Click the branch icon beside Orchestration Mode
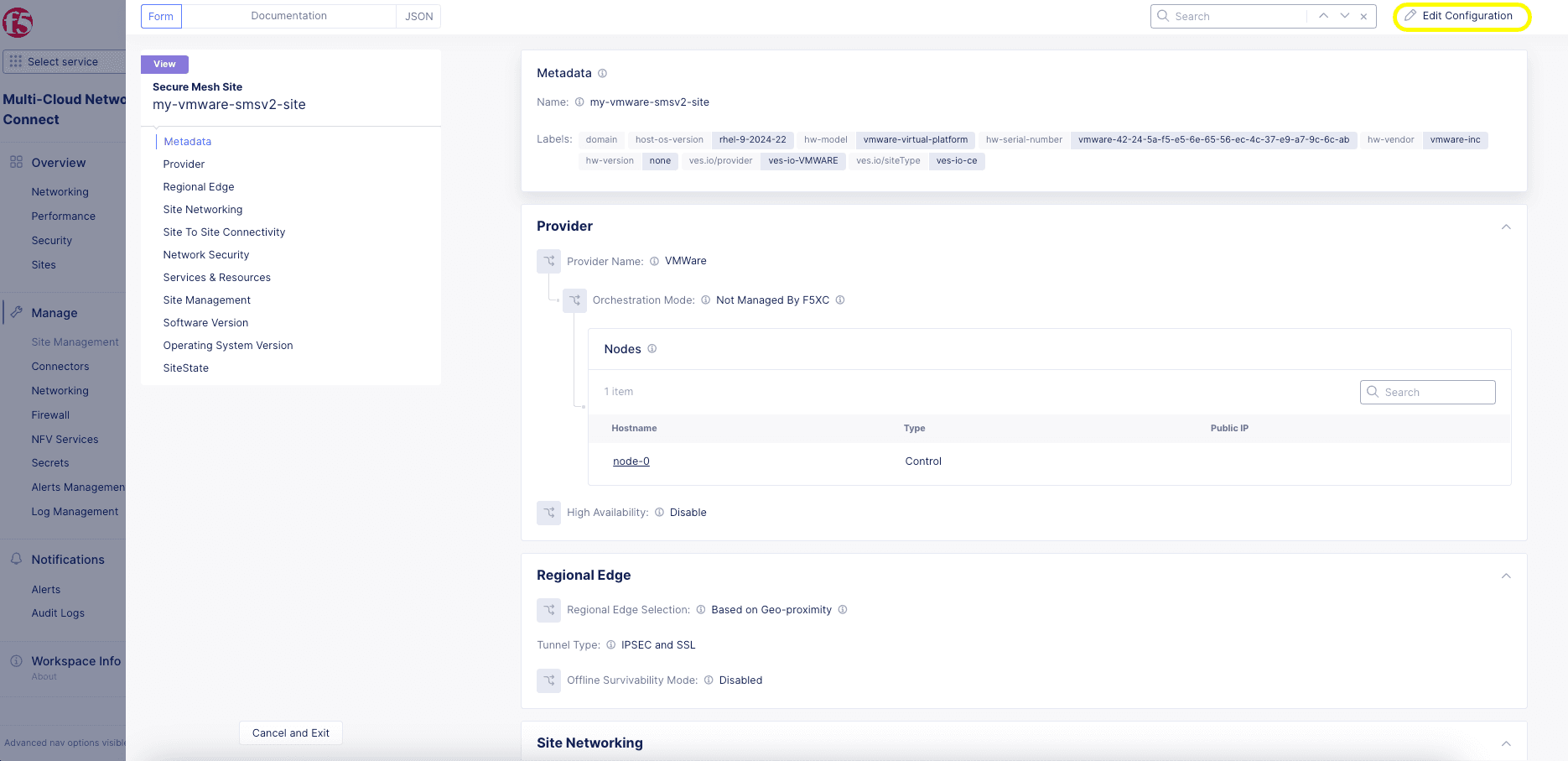The width and height of the screenshot is (1568, 761). (x=574, y=300)
